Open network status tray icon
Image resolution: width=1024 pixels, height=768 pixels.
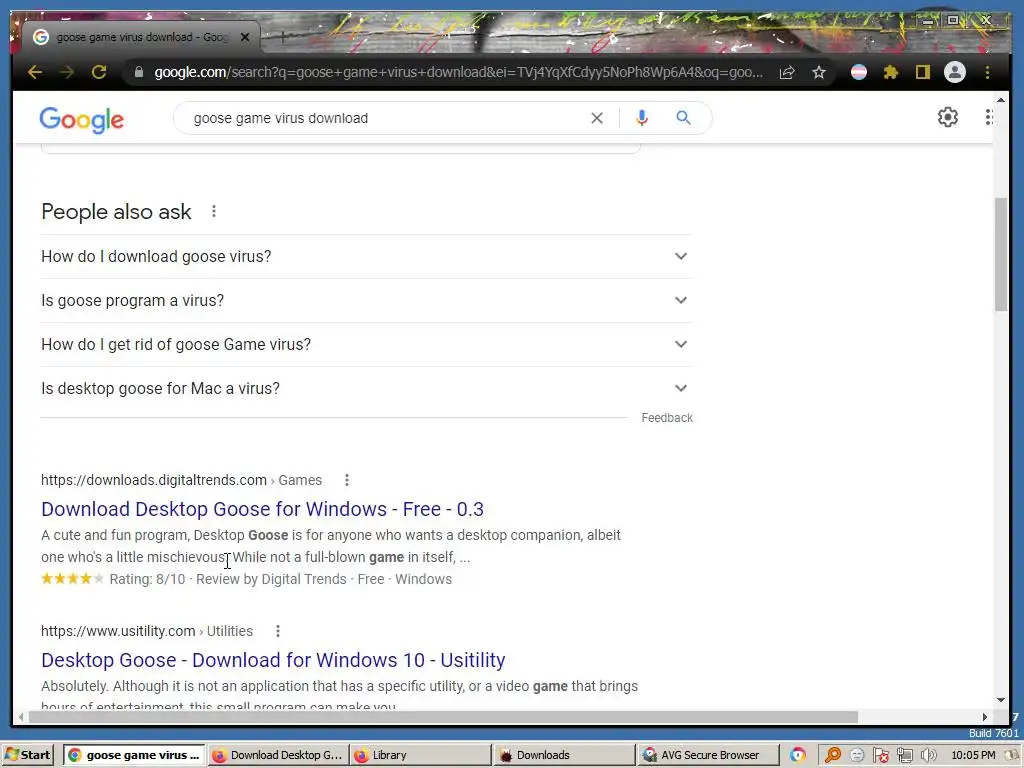(x=904, y=756)
